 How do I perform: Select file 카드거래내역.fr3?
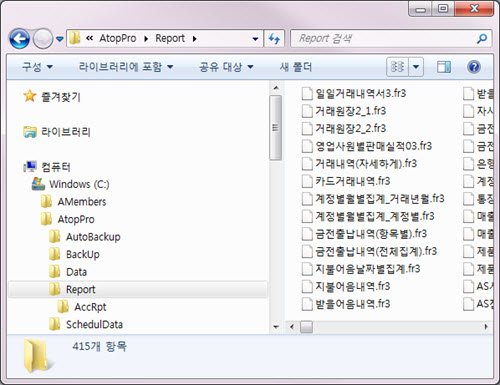[x=346, y=181]
